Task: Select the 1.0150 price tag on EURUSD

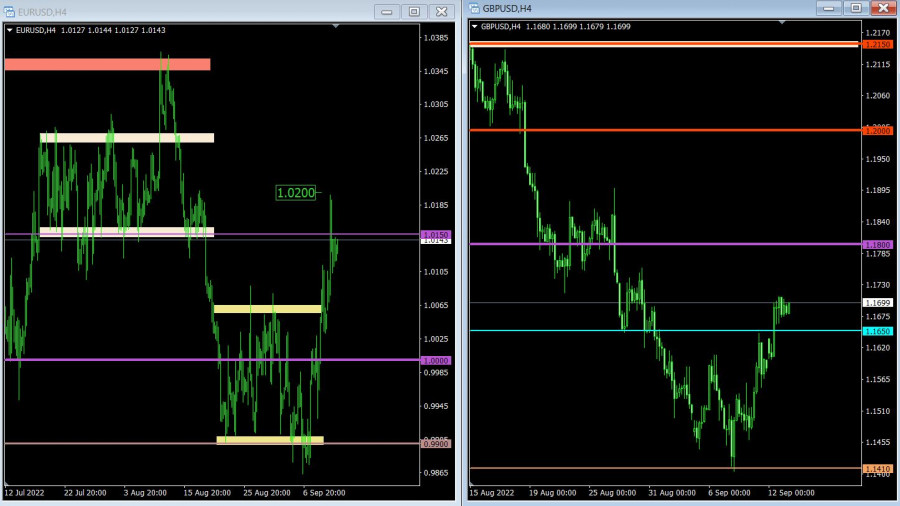Action: click(437, 234)
